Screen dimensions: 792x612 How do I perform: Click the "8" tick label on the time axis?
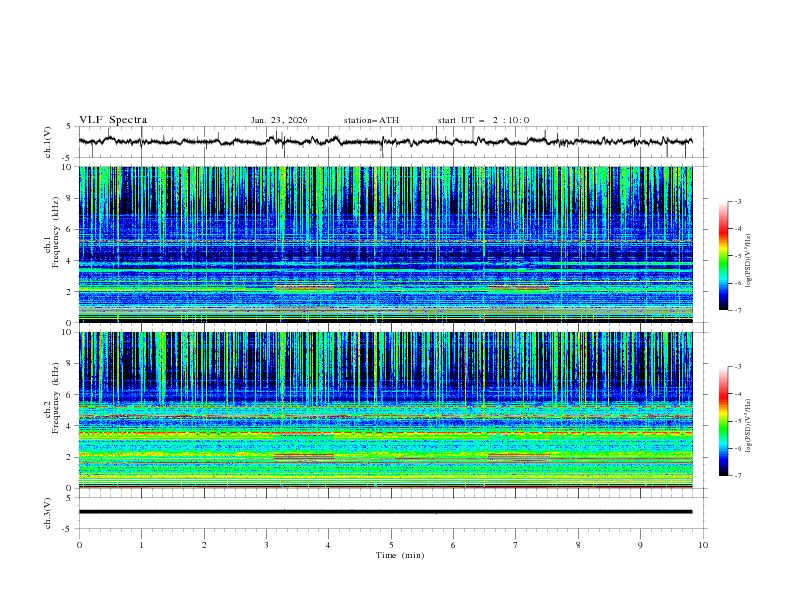[x=578, y=545]
